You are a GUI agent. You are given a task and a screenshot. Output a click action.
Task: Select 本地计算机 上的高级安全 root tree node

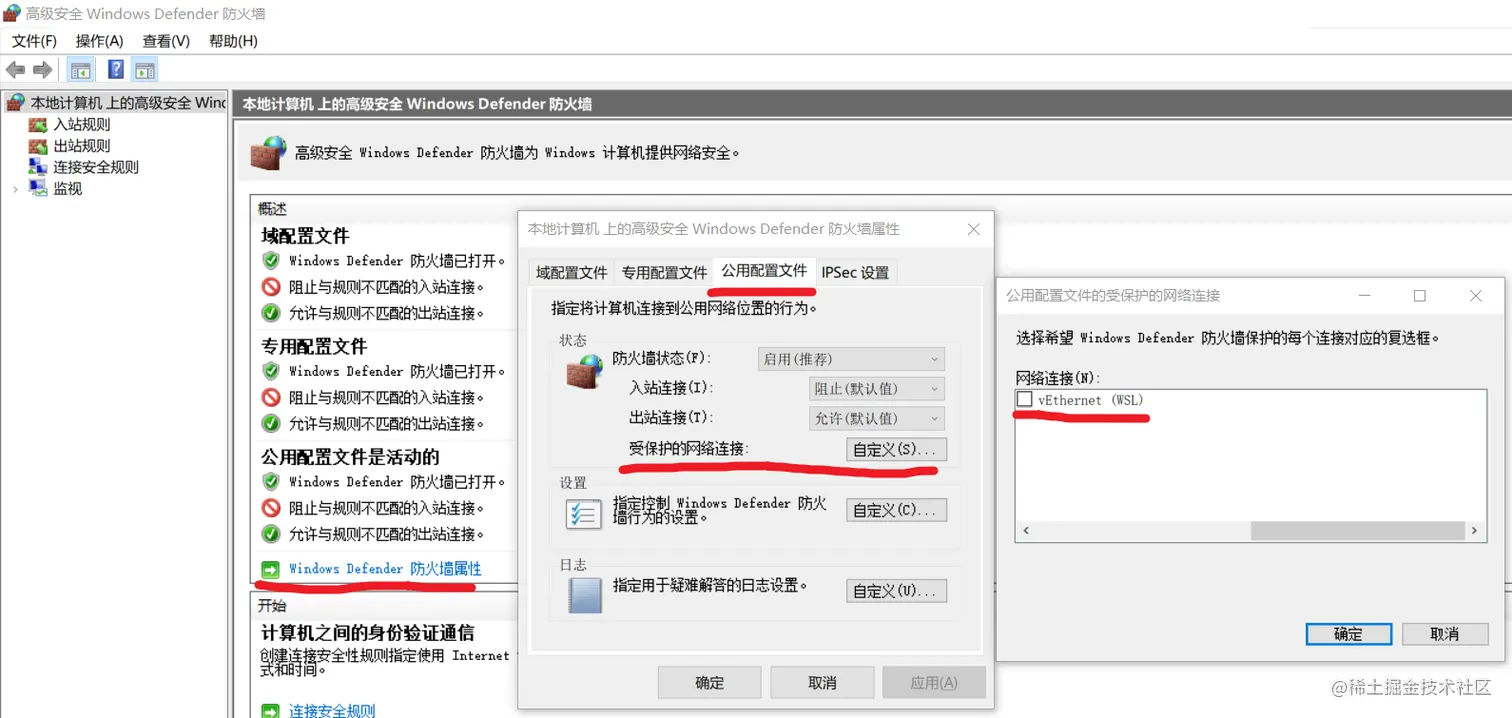click(128, 103)
